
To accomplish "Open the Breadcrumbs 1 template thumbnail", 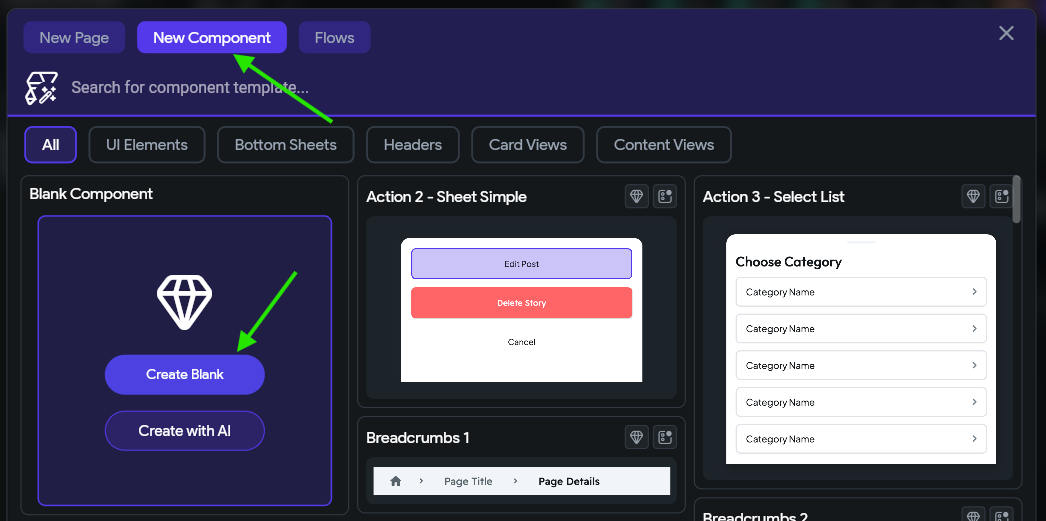I will [x=521, y=481].
